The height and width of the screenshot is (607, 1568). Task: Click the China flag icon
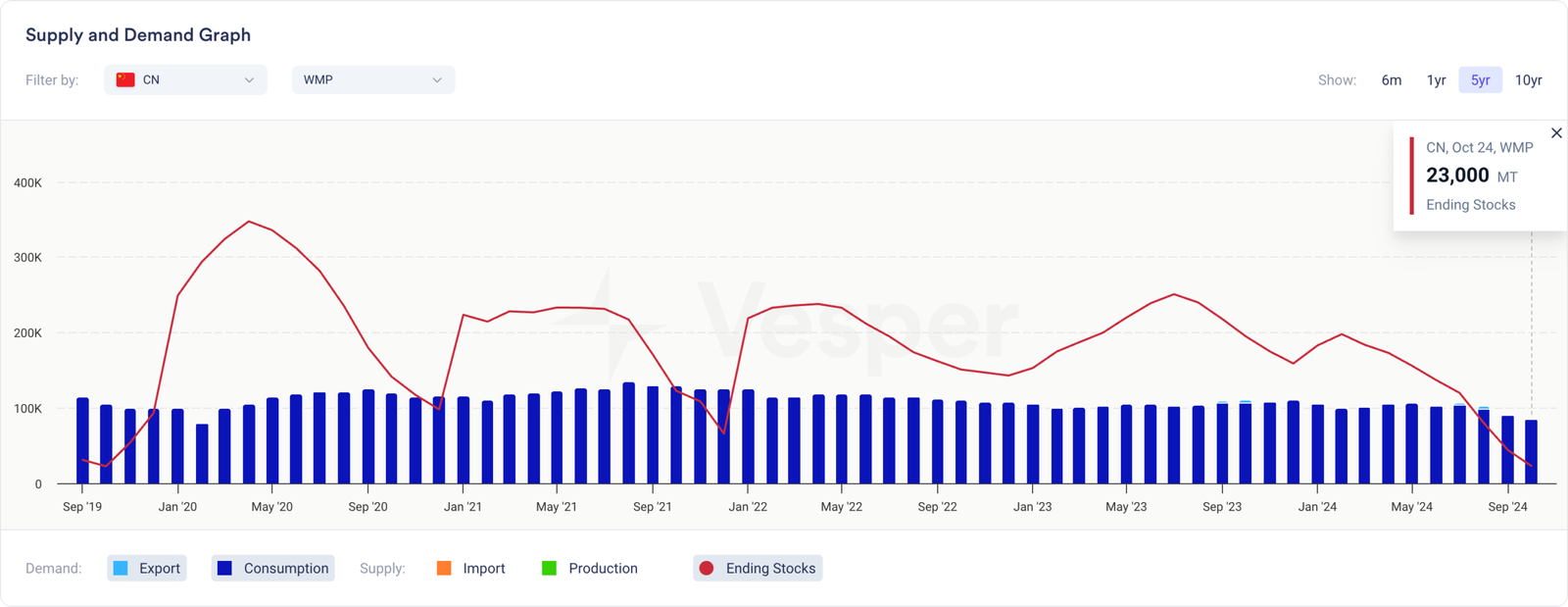click(125, 80)
